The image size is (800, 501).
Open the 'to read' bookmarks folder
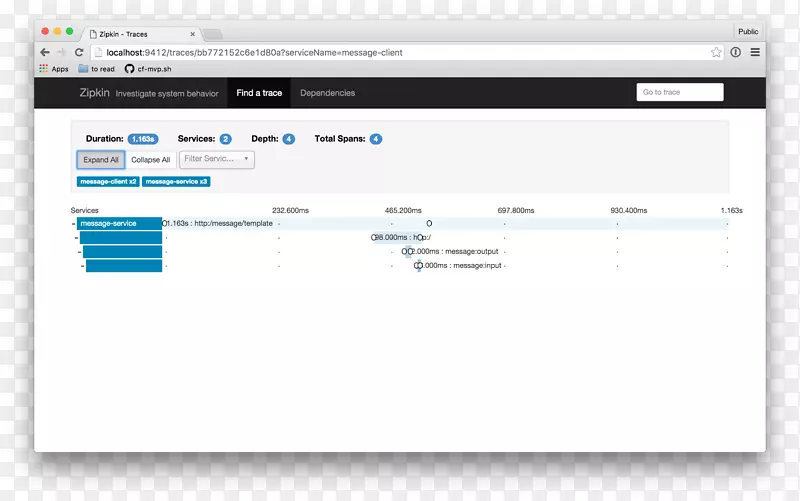pos(97,69)
